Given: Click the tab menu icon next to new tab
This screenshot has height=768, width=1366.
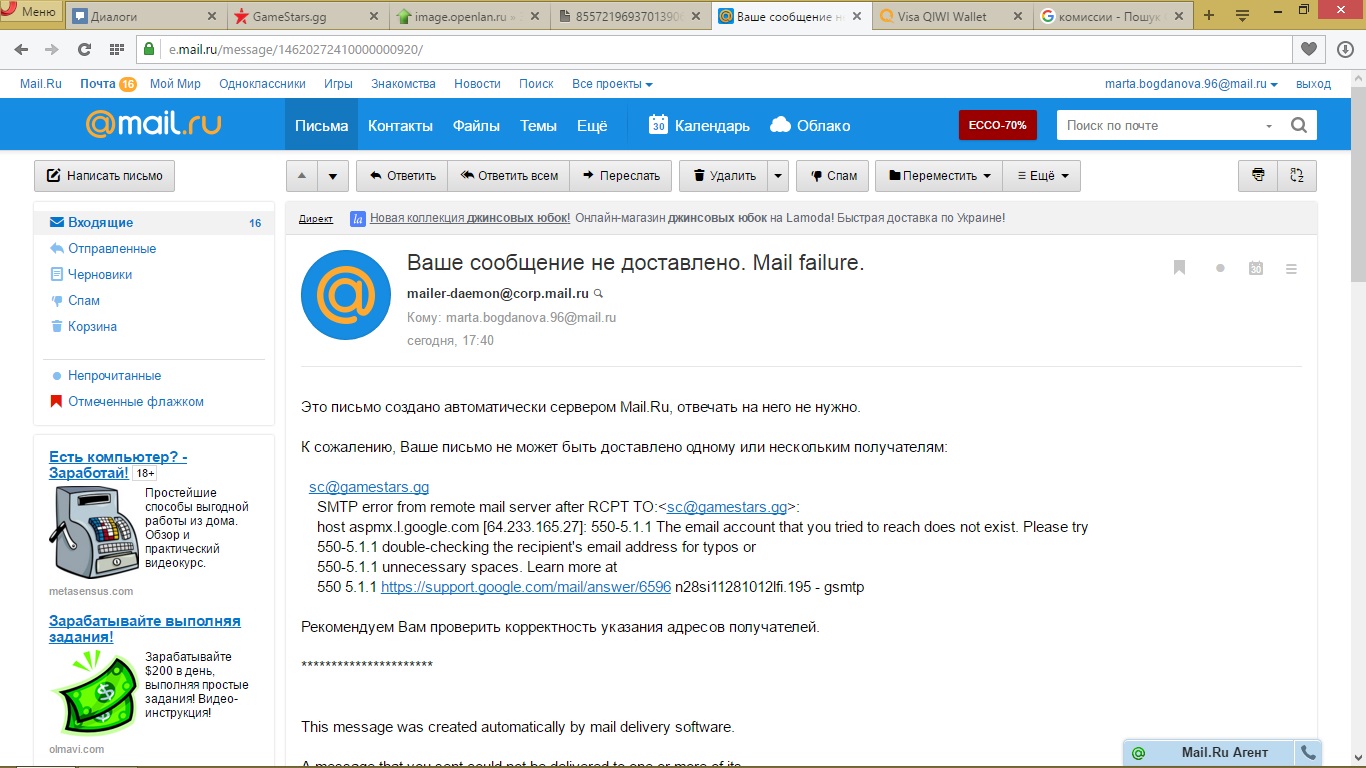Looking at the screenshot, I should (1242, 15).
